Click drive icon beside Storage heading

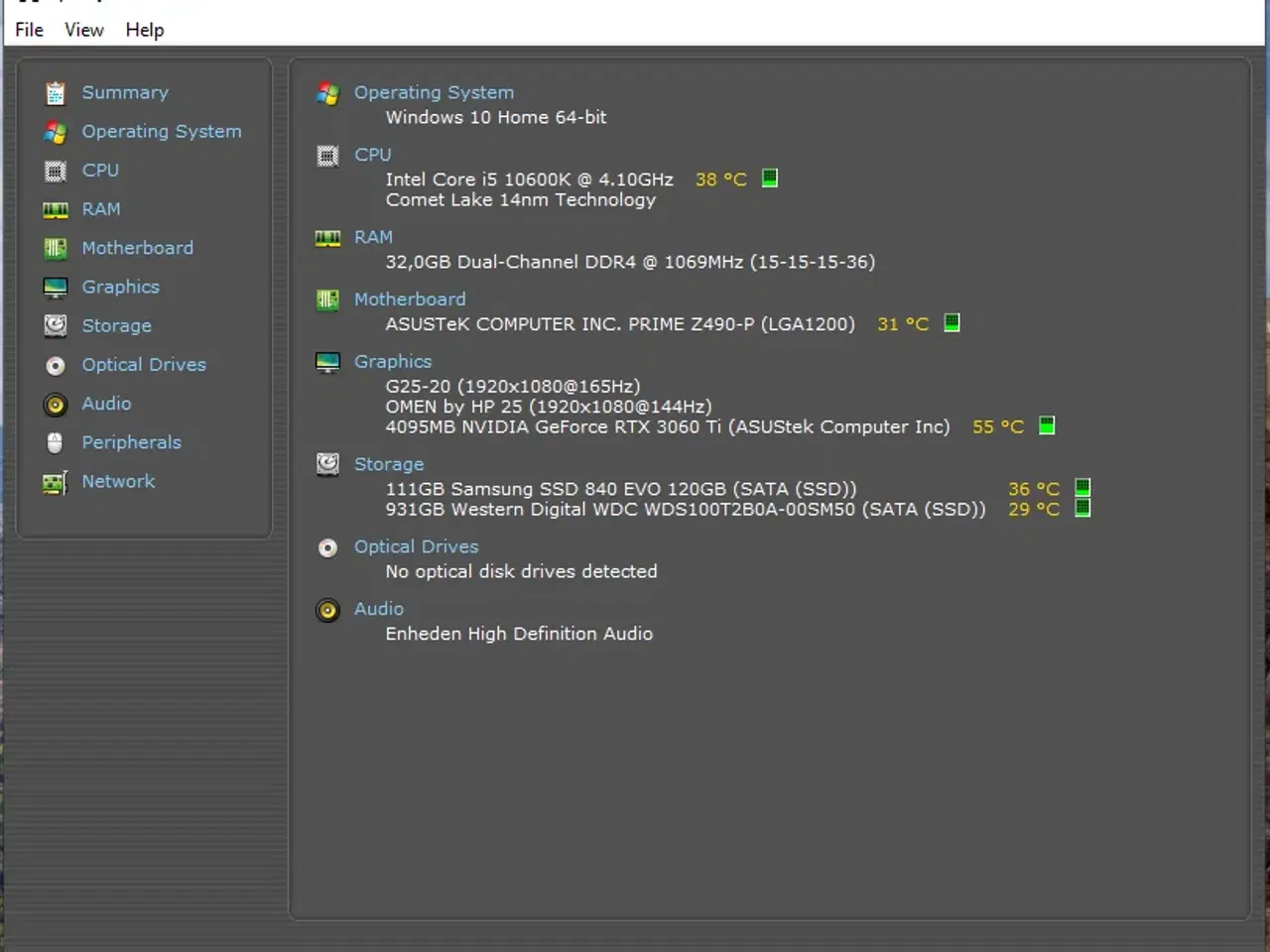(x=327, y=464)
